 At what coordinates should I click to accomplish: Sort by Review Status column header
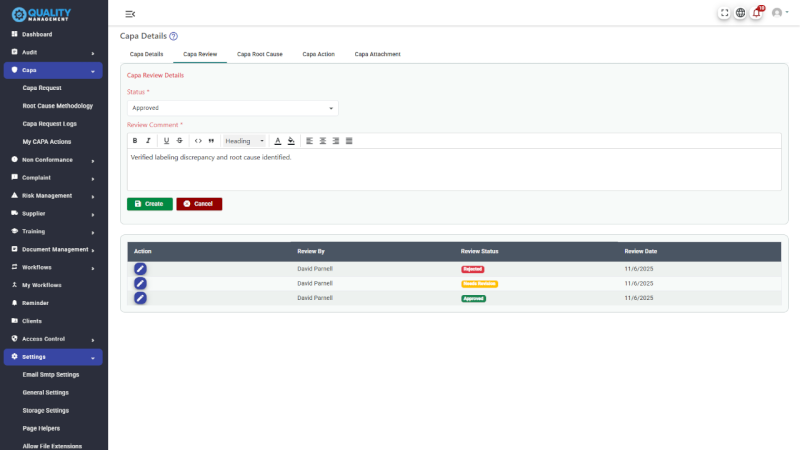[x=480, y=252]
